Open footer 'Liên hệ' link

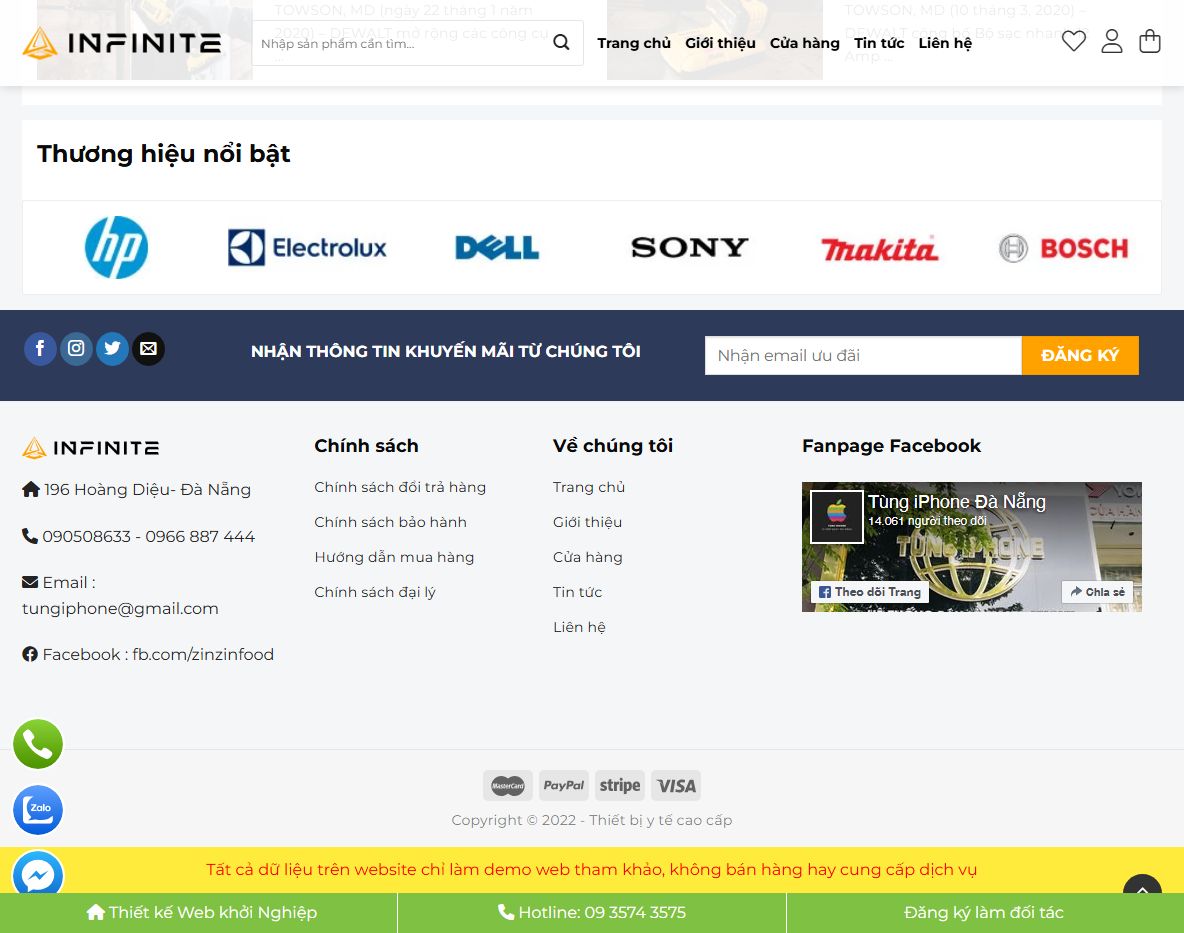coord(579,627)
